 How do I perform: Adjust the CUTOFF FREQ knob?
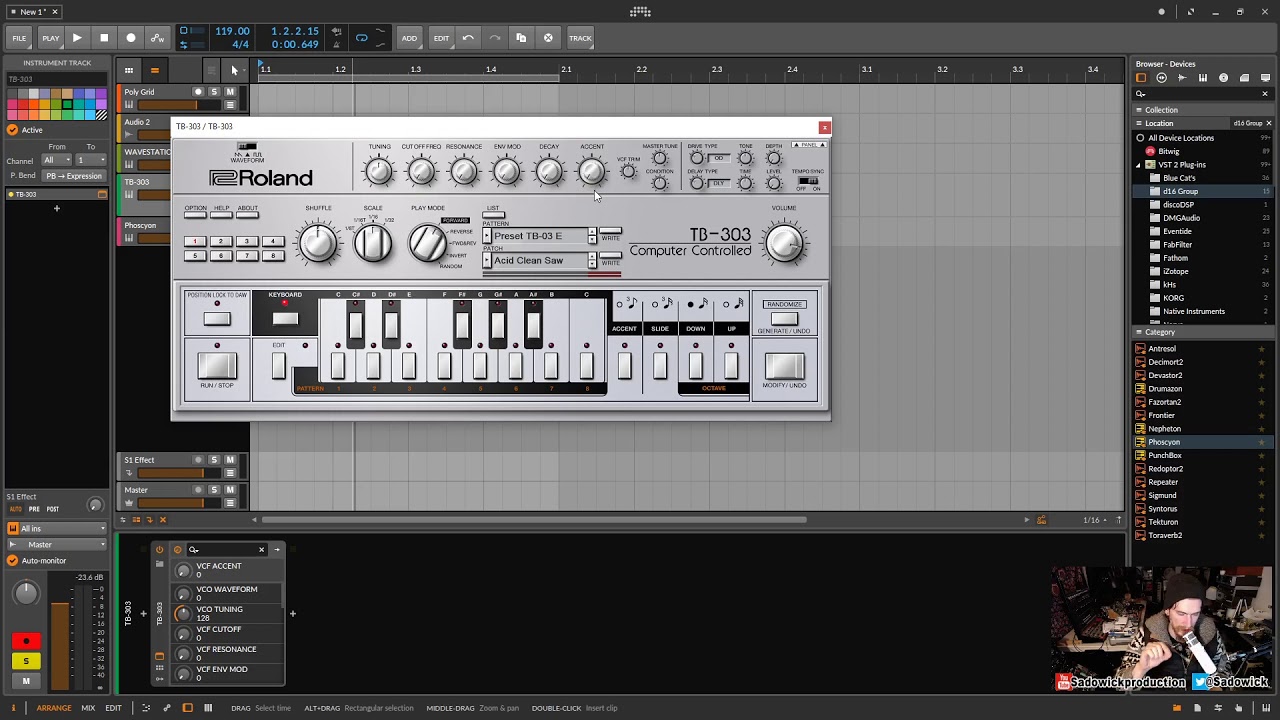tap(422, 172)
